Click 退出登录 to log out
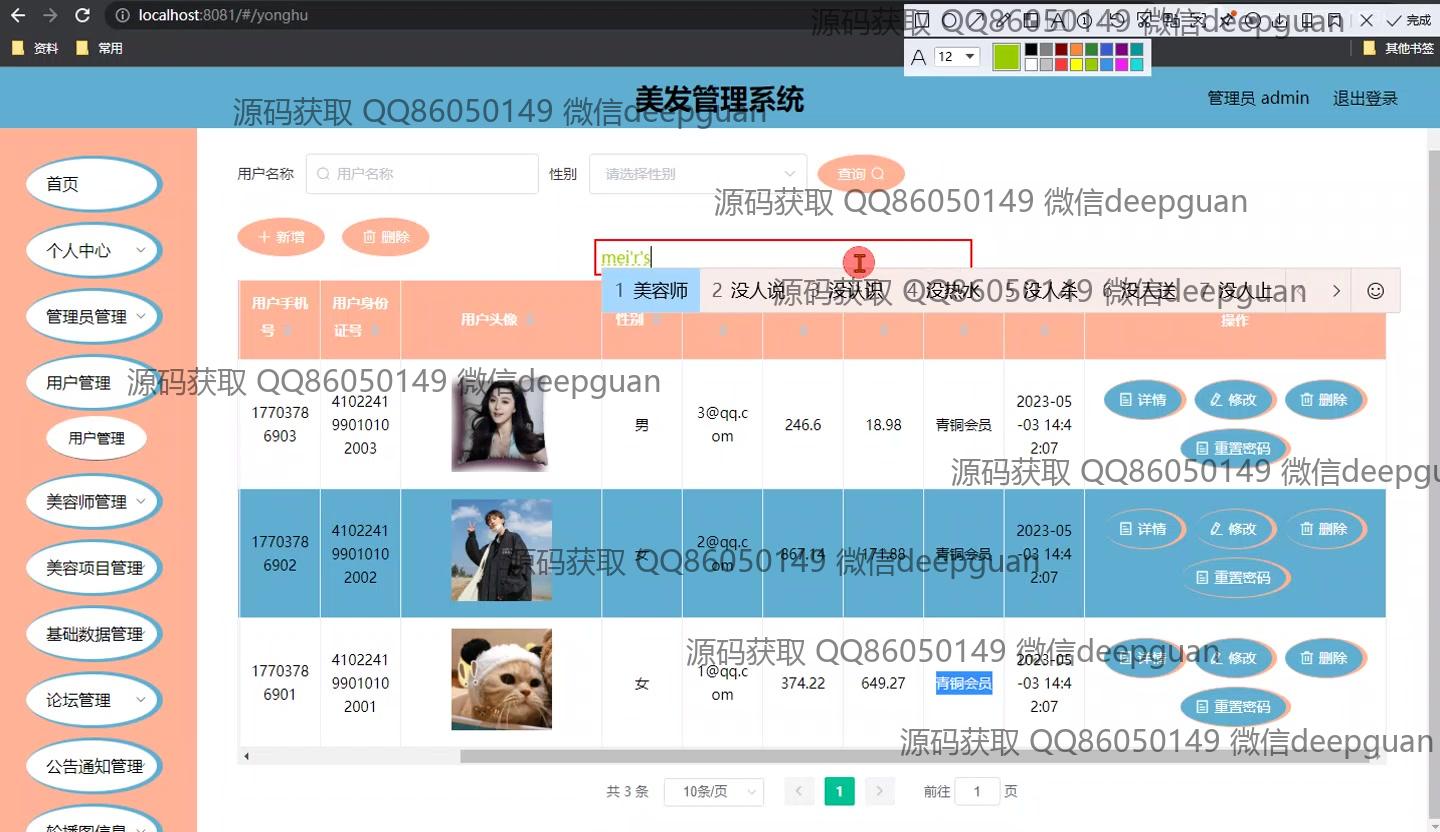1440x832 pixels. tap(1365, 98)
